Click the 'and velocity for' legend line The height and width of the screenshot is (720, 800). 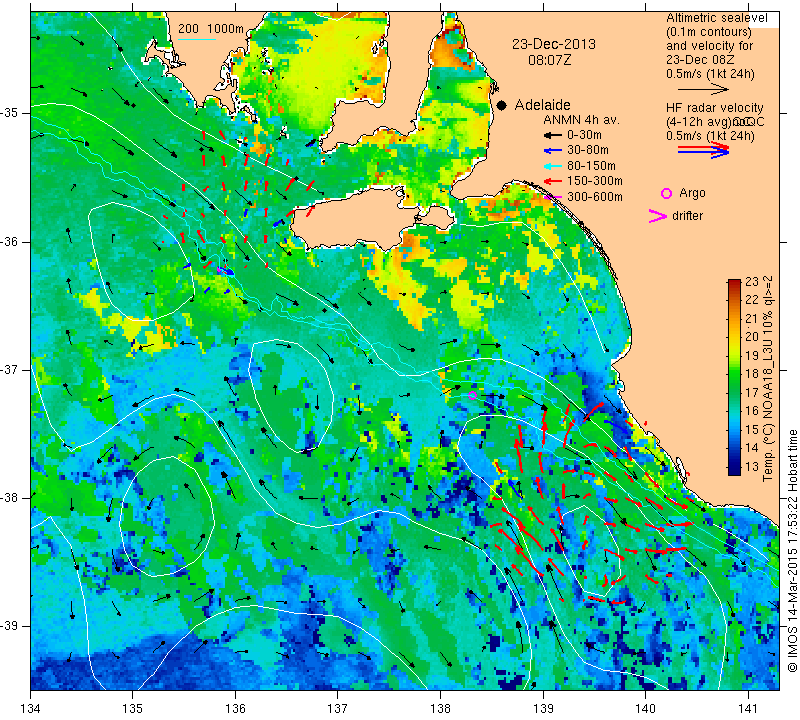tap(710, 46)
